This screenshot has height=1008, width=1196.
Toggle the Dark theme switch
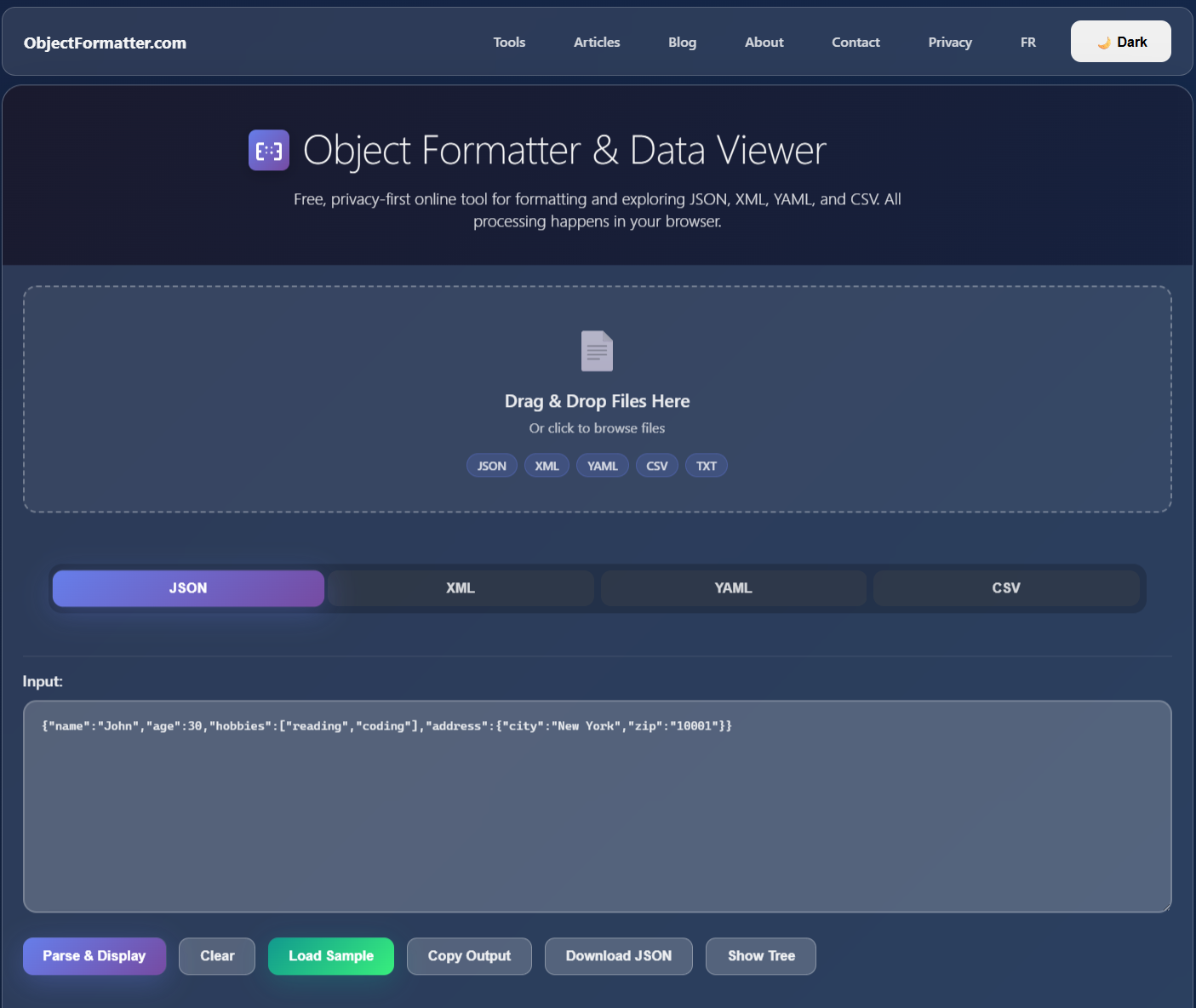point(1120,42)
